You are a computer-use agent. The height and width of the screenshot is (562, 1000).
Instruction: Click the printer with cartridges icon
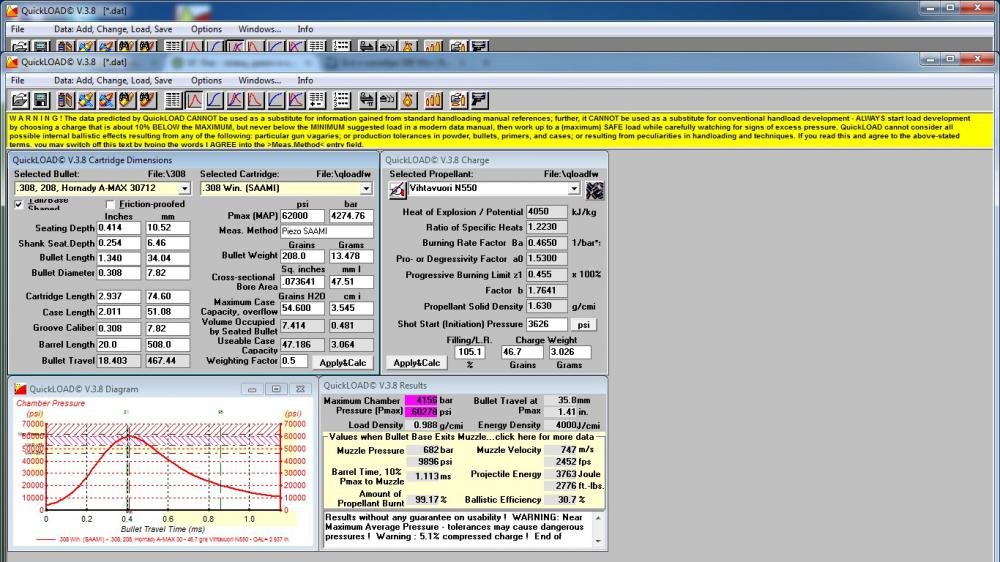point(458,100)
